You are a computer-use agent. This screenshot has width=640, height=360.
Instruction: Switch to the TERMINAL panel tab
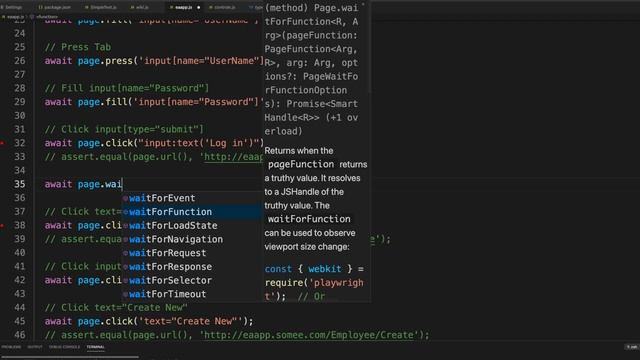96,347
